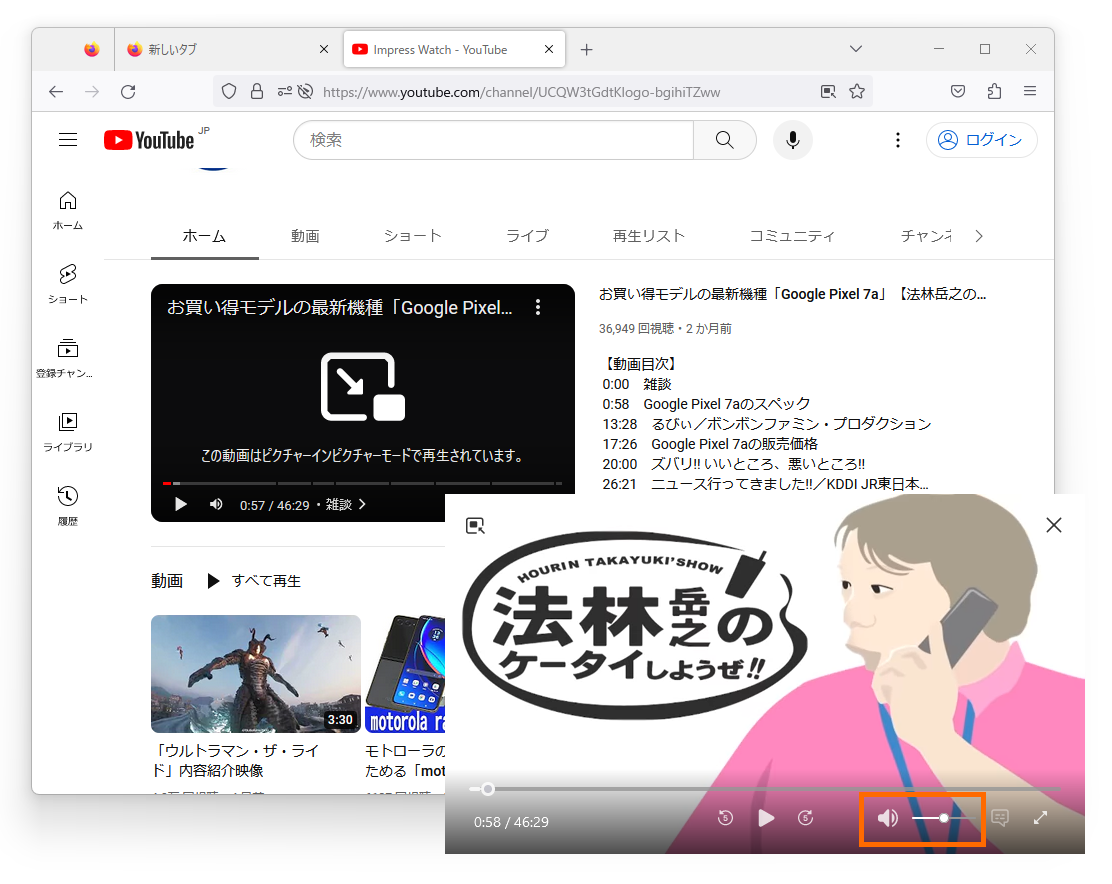Viewport: 1112px width, 884px height.
Task: Toggle the sidebar with the hamburger icon
Action: click(68, 140)
